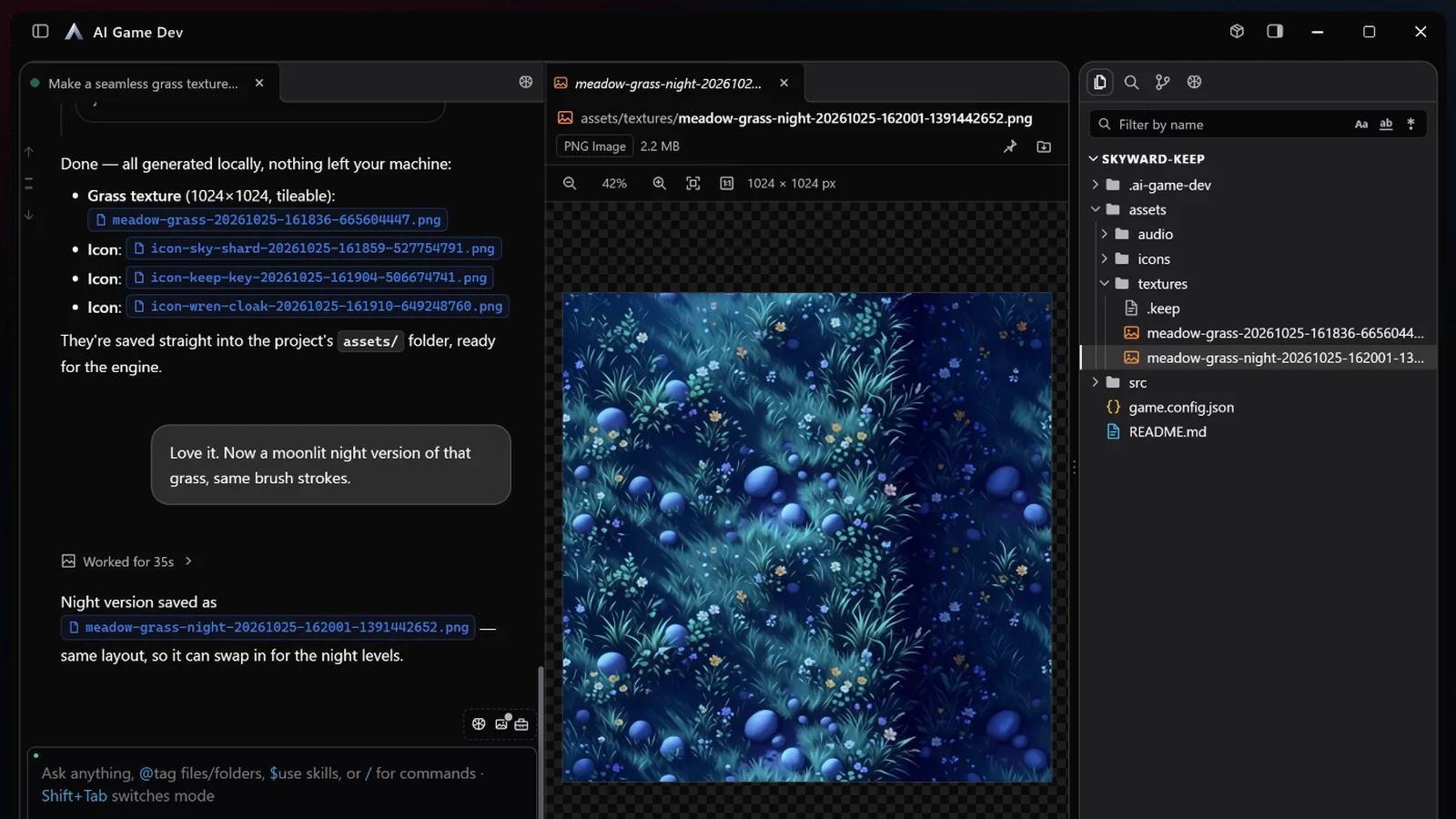Click the image attachment icon above chat input
The height and width of the screenshot is (819, 1456).
[501, 723]
